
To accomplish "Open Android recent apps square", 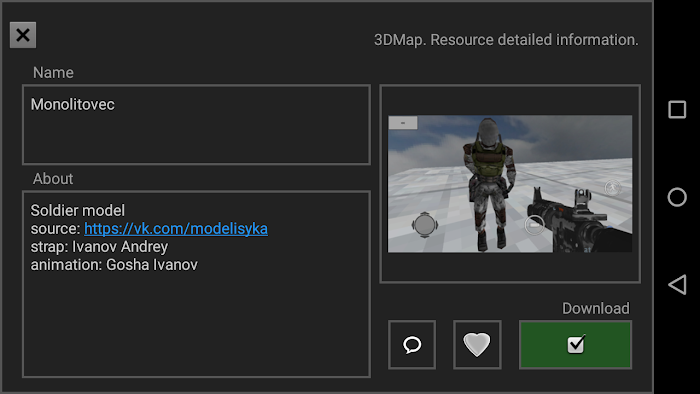I will tap(677, 109).
